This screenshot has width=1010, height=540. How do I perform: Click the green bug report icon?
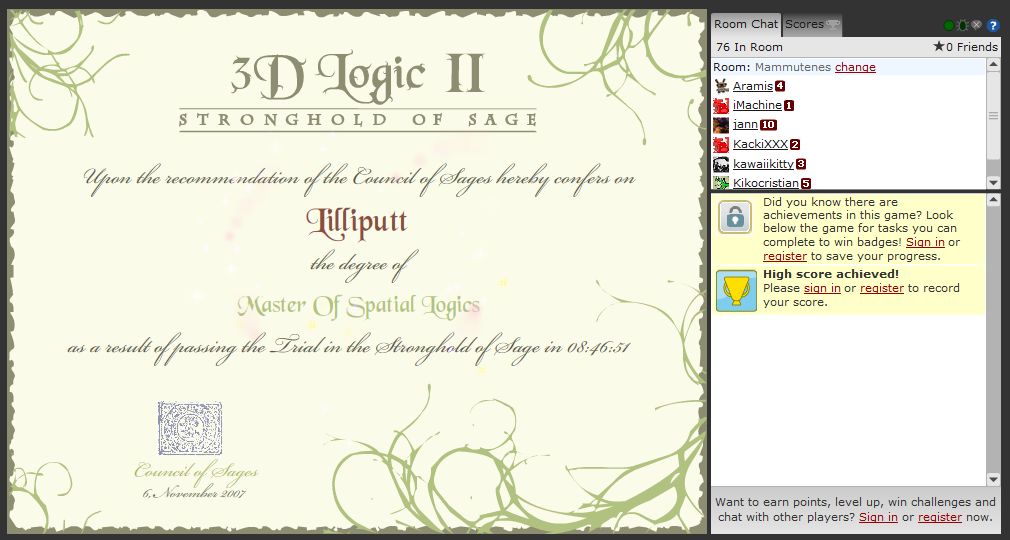pos(963,25)
